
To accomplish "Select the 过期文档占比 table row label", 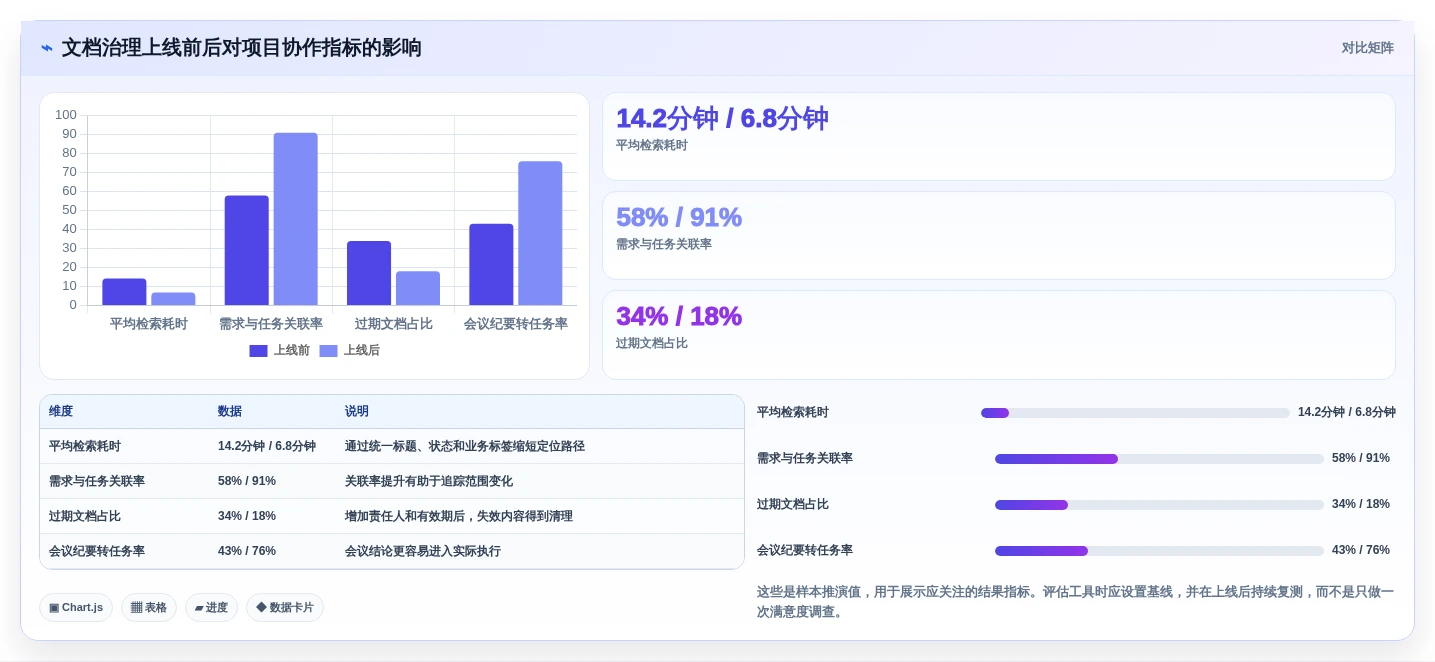I will pyautogui.click(x=85, y=517).
